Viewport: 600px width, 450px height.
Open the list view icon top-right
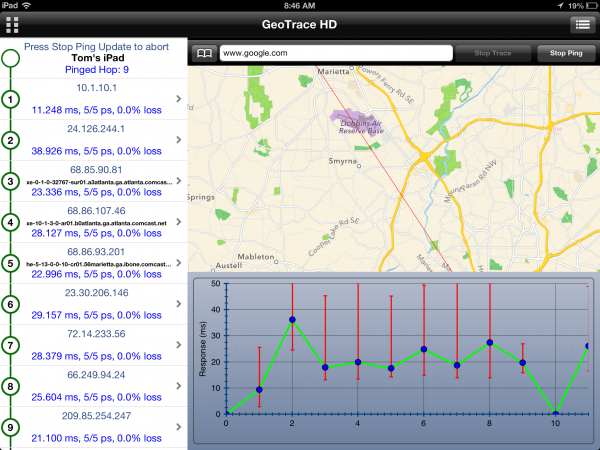581,25
